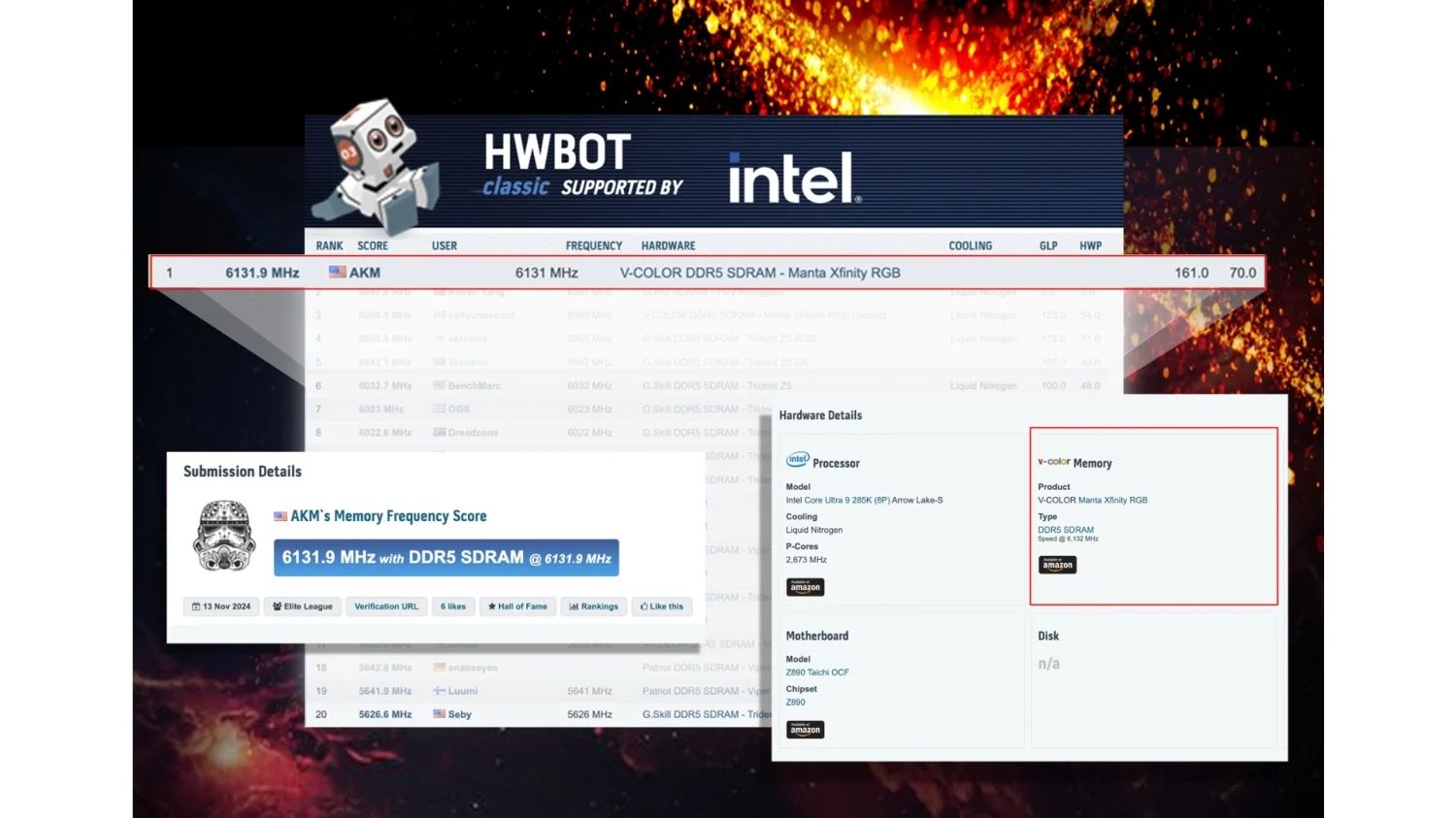Sort by the SCORE column header
1456x818 pixels.
[372, 245]
